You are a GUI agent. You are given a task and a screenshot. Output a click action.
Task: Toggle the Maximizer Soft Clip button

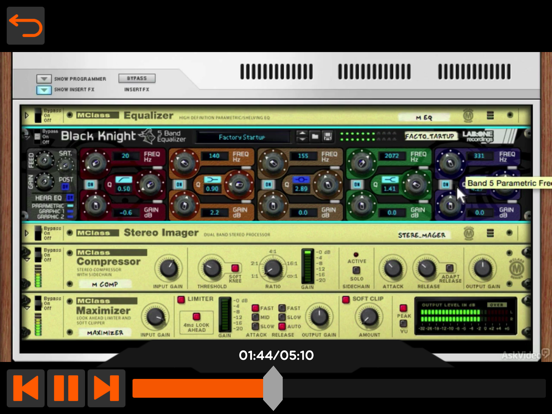pos(346,299)
